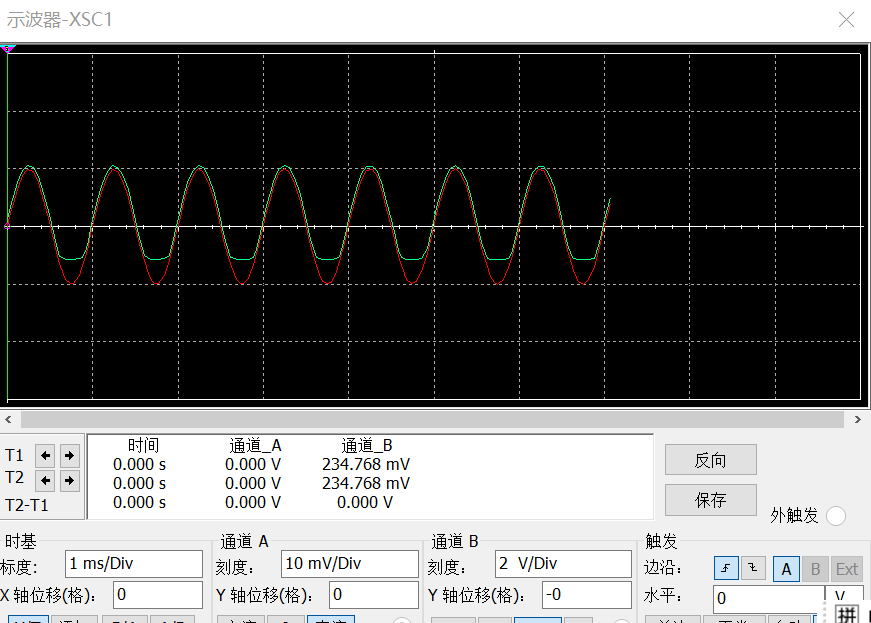Select falling edge trigger icon
This screenshot has height=623, width=871.
click(753, 568)
